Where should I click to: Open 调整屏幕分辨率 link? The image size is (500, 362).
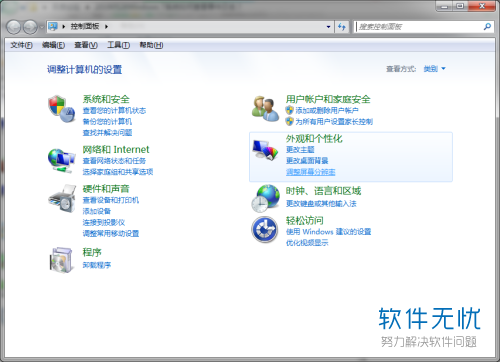click(311, 172)
